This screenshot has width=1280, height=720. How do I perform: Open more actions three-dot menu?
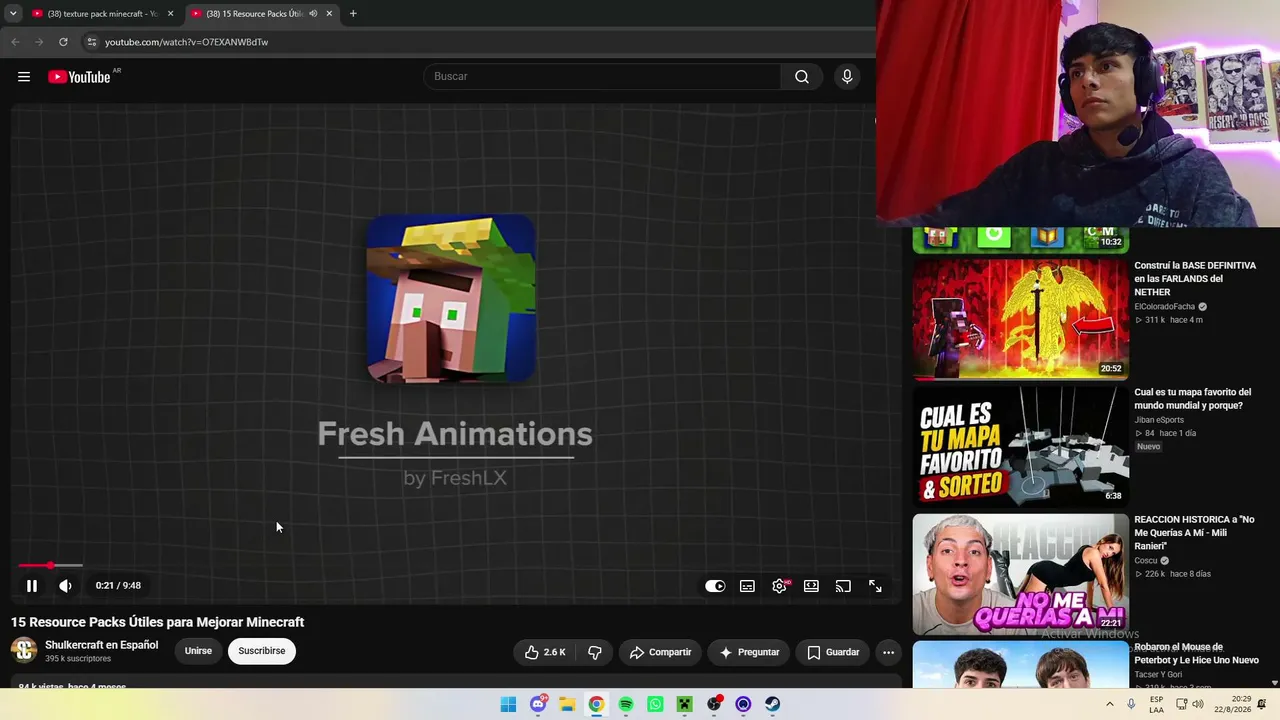click(888, 652)
